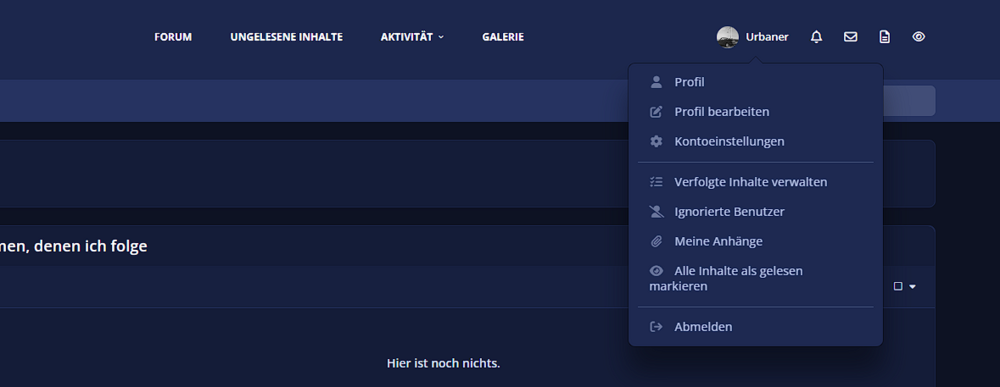The image size is (1000, 387).
Task: Expand the dropdown arrow next to checkbox
Action: (912, 287)
